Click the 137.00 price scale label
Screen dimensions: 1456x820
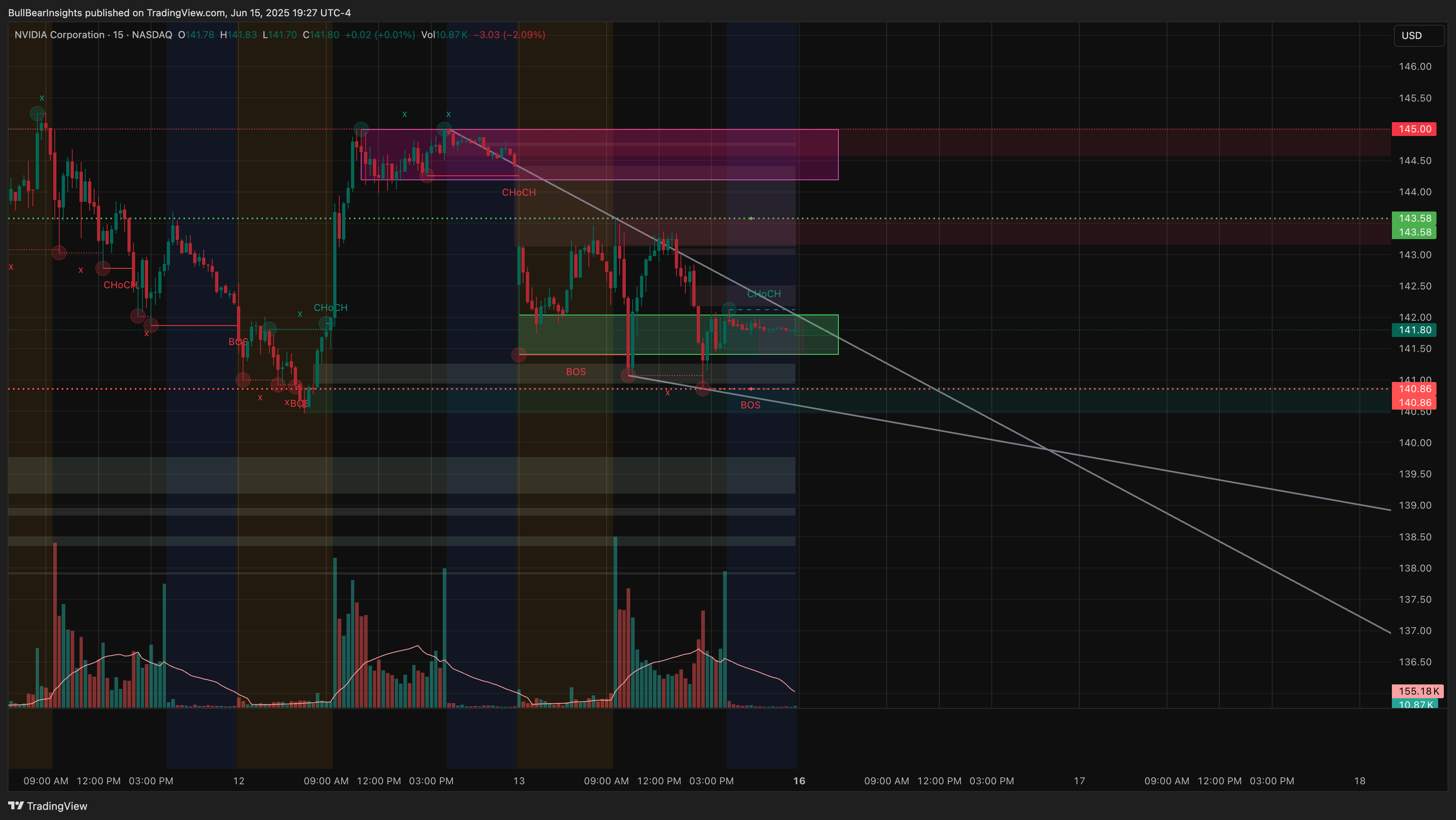(1415, 630)
